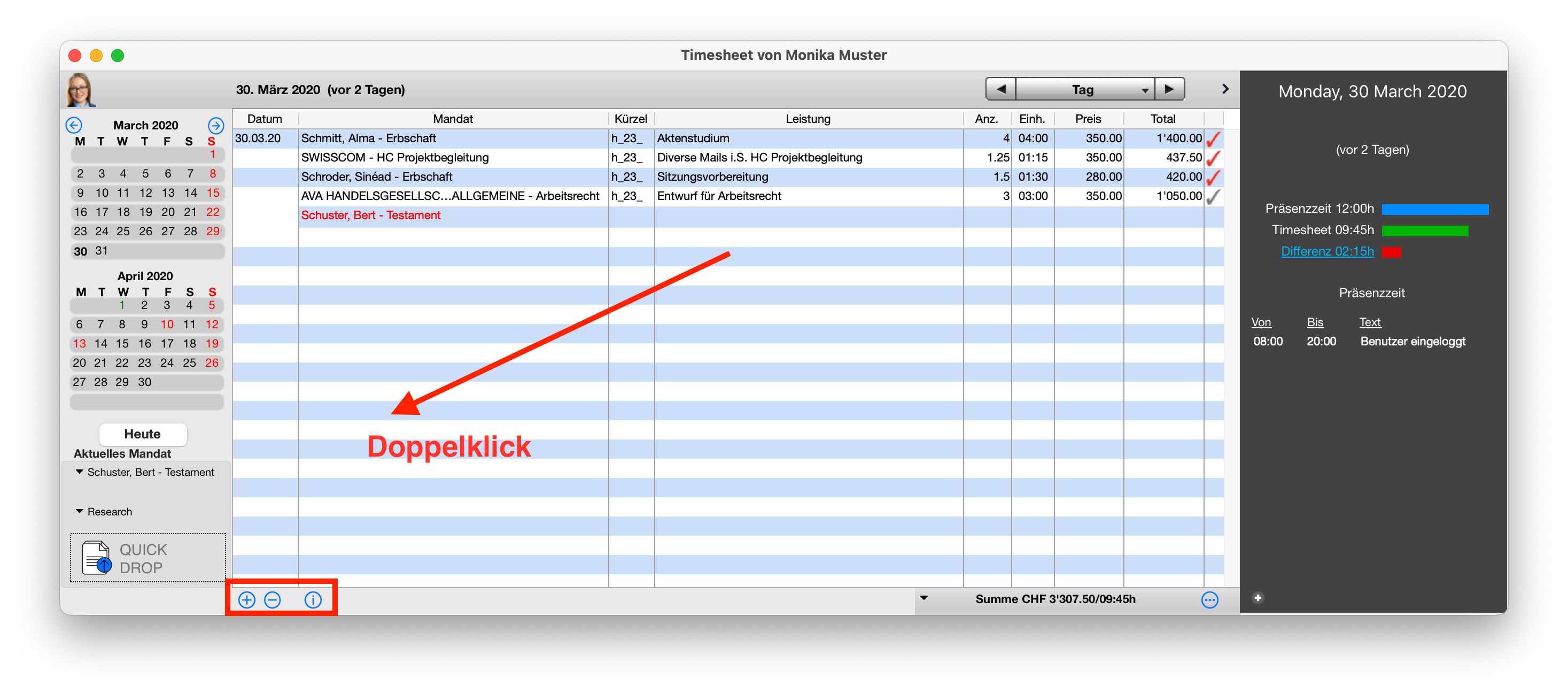Add a new timesheet entry with plus icon
The width and height of the screenshot is (1568, 694).
point(246,600)
